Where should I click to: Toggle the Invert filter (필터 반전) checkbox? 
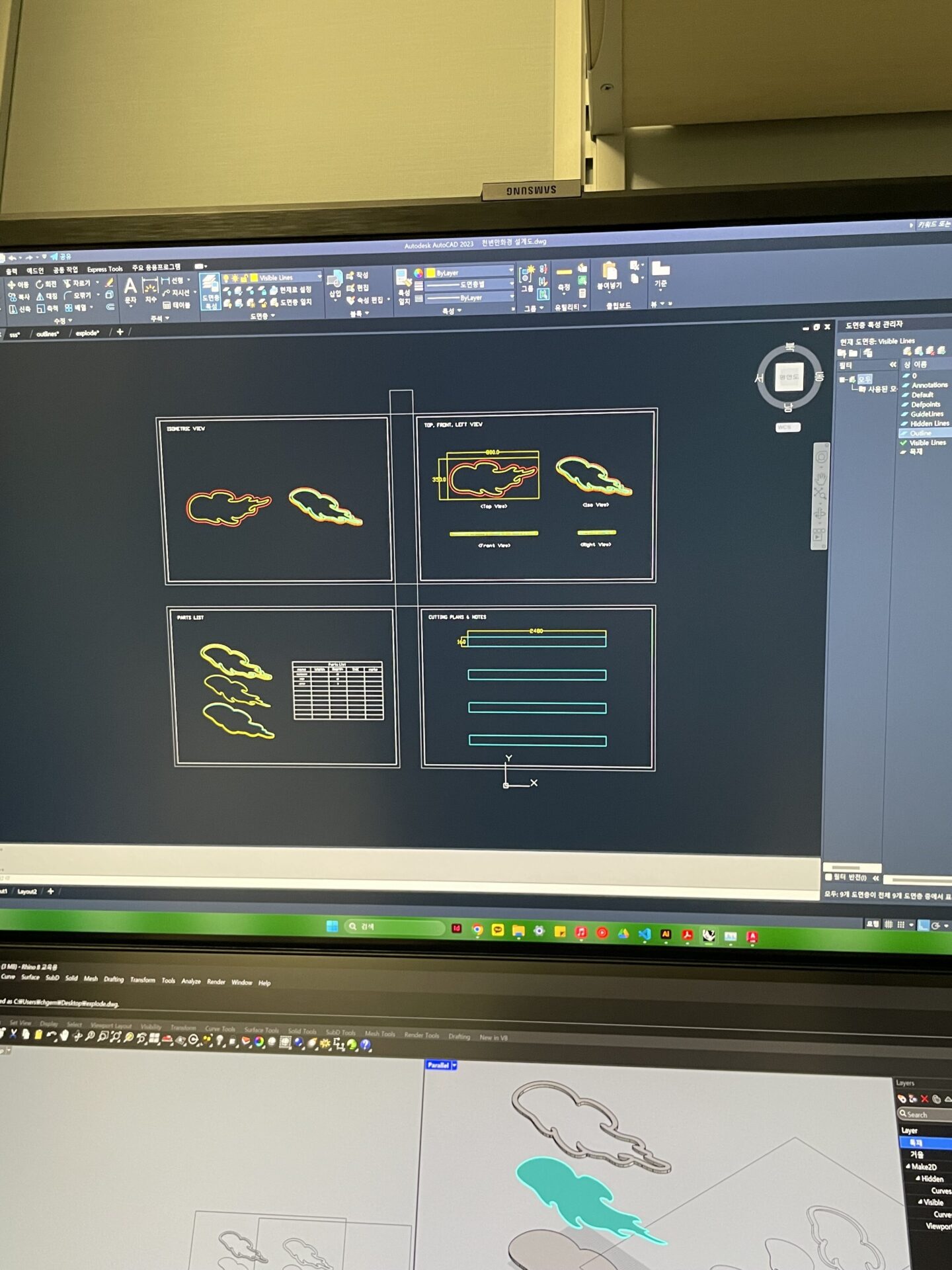[x=829, y=877]
